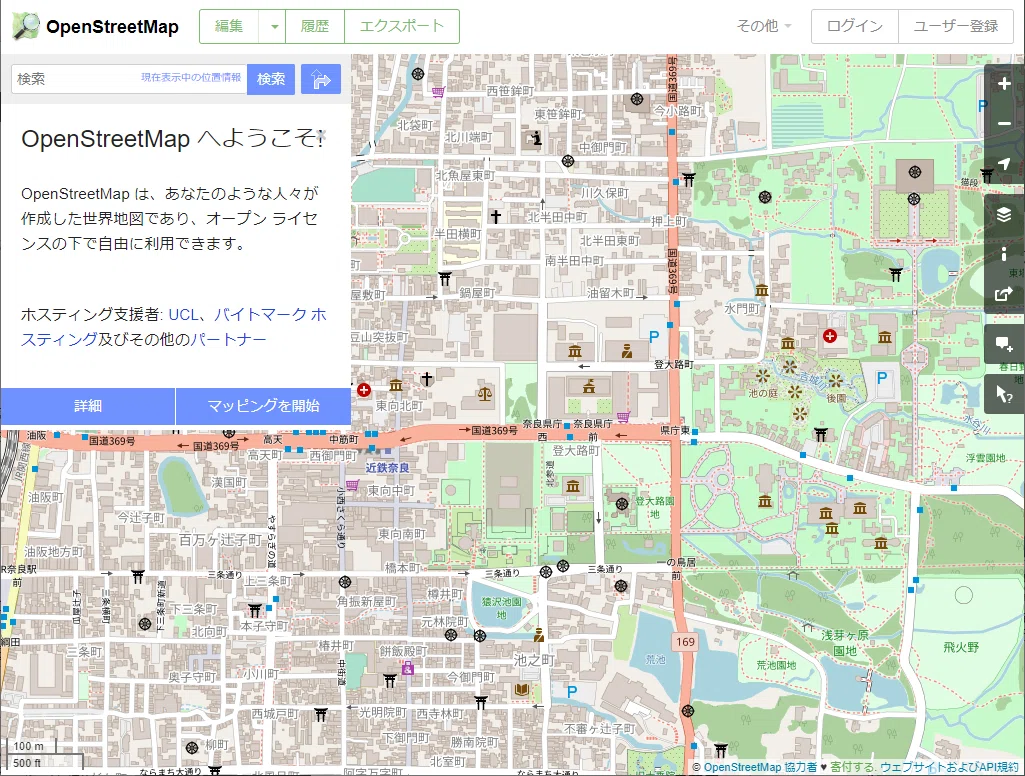Open the エクスポート export tab
Image resolution: width=1025 pixels, height=776 pixels.
pos(401,27)
